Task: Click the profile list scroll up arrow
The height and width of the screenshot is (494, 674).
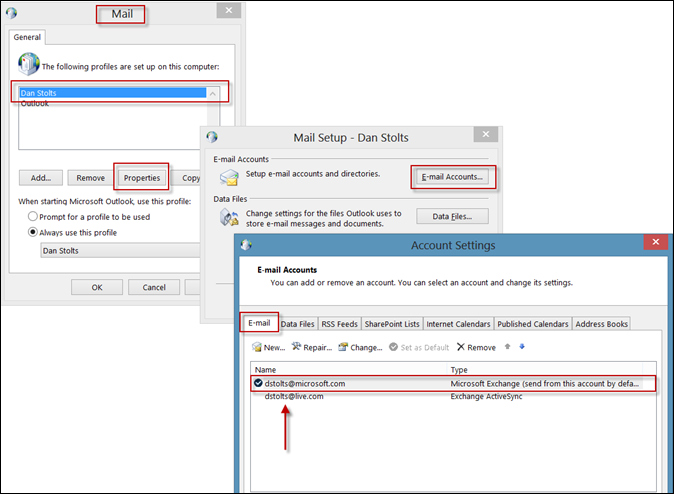Action: [x=213, y=93]
